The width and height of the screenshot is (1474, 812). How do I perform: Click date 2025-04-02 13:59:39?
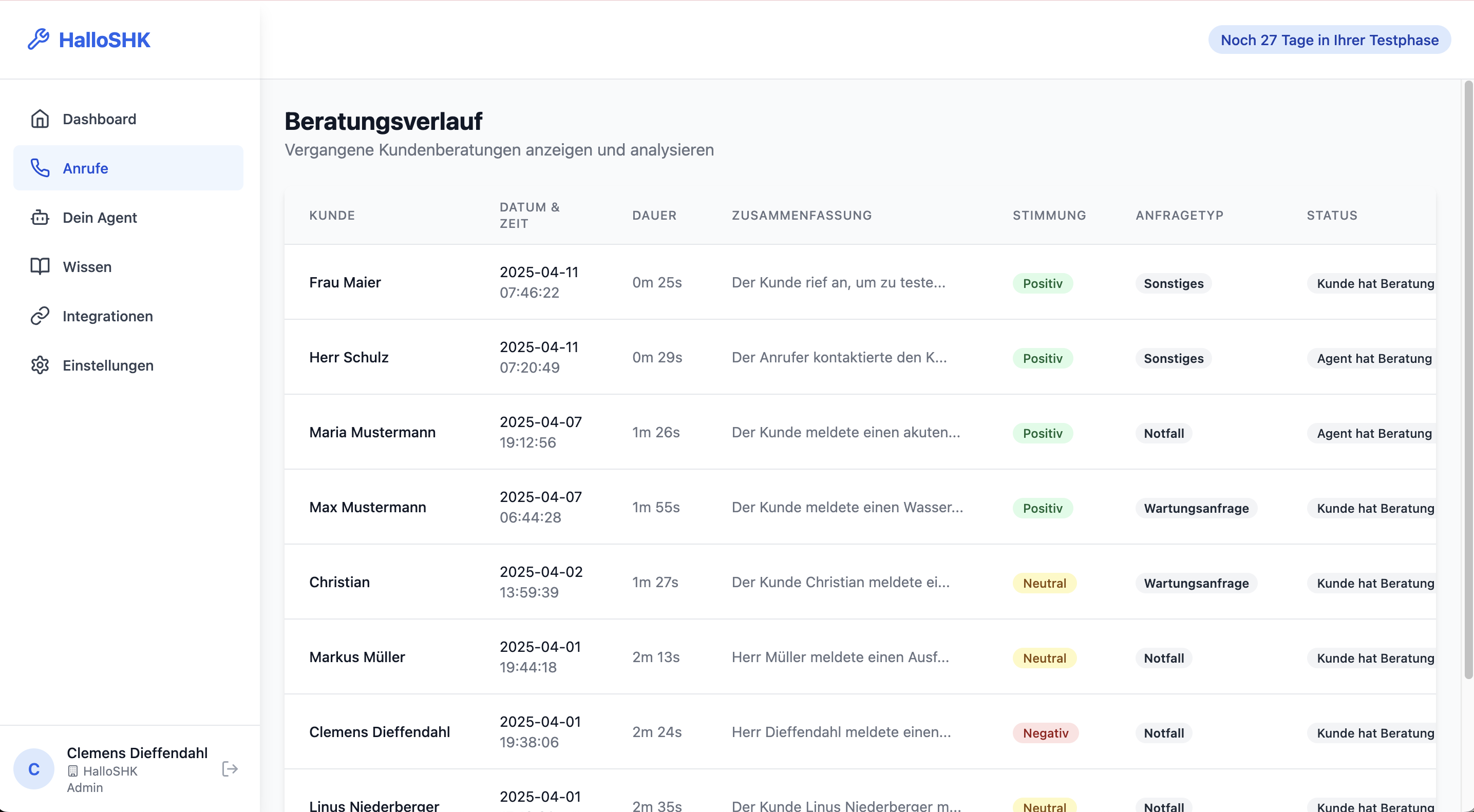click(x=541, y=582)
